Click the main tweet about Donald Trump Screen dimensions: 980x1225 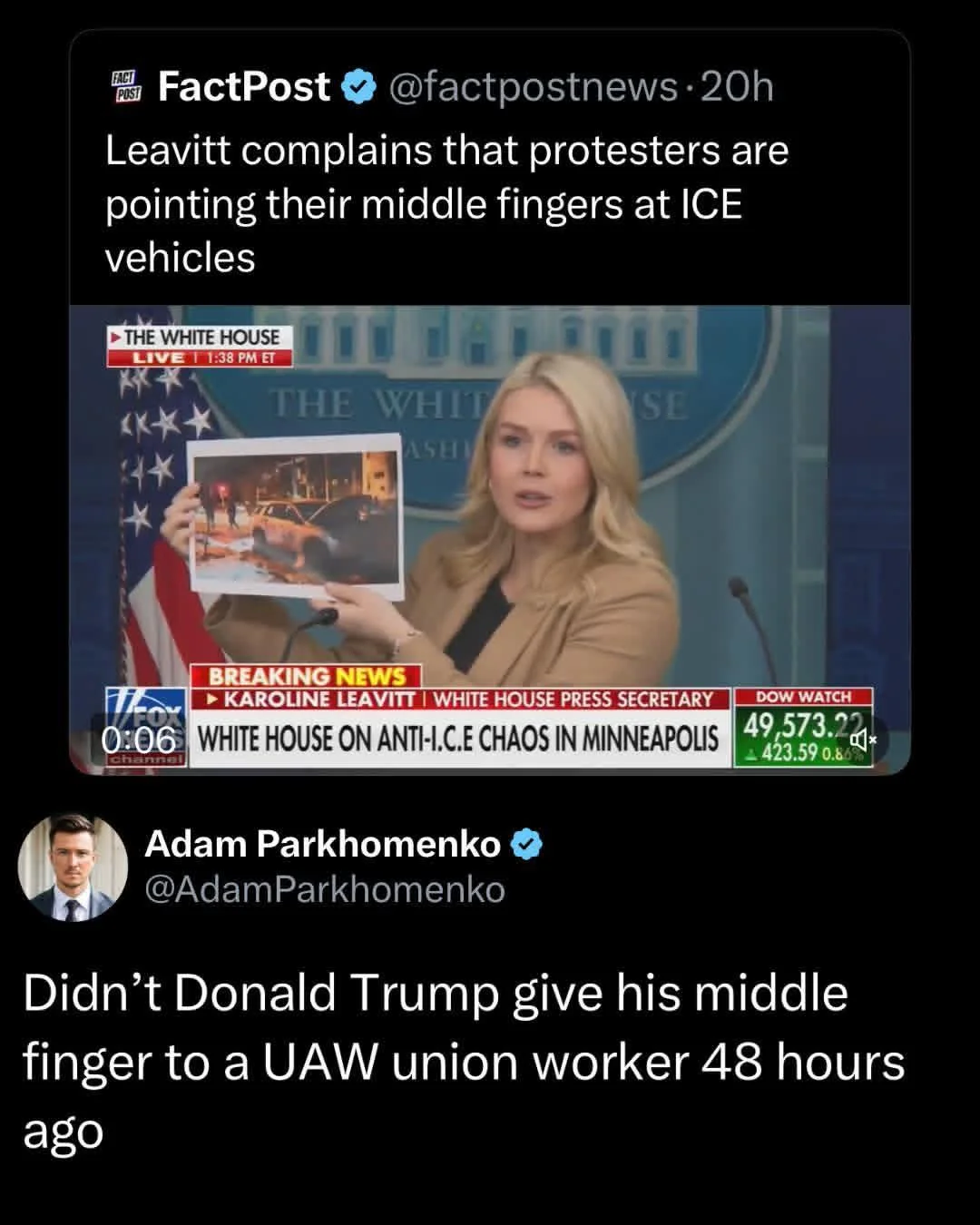tap(464, 1063)
